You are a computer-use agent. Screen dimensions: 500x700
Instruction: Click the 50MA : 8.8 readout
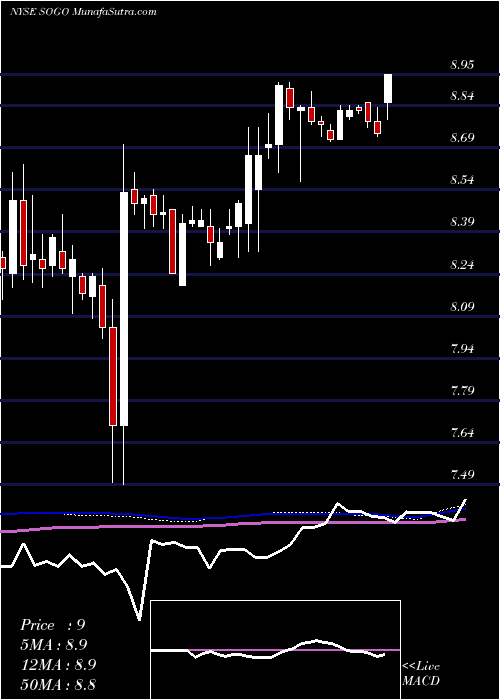point(58,684)
